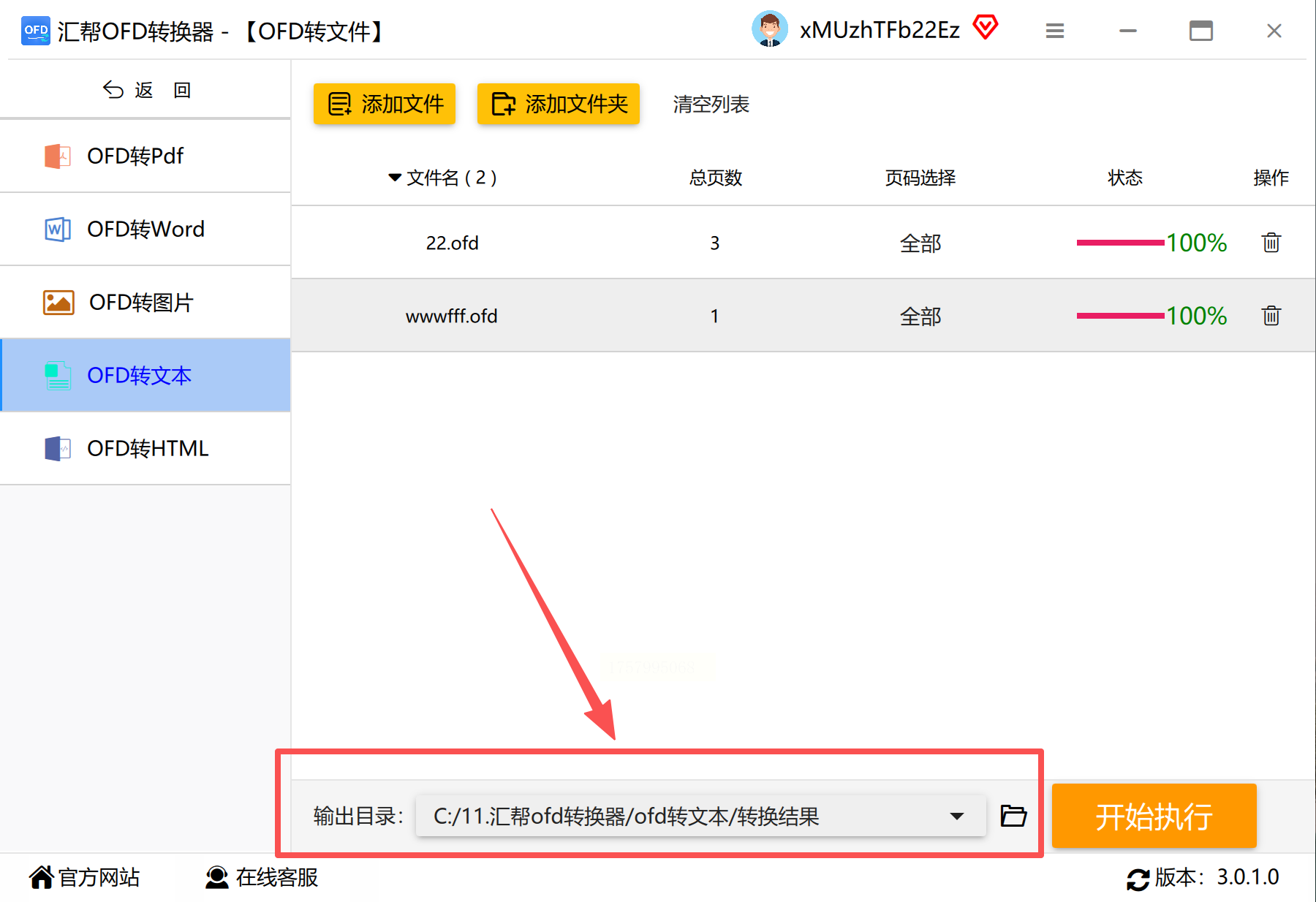Click the user avatar picture

click(x=769, y=29)
